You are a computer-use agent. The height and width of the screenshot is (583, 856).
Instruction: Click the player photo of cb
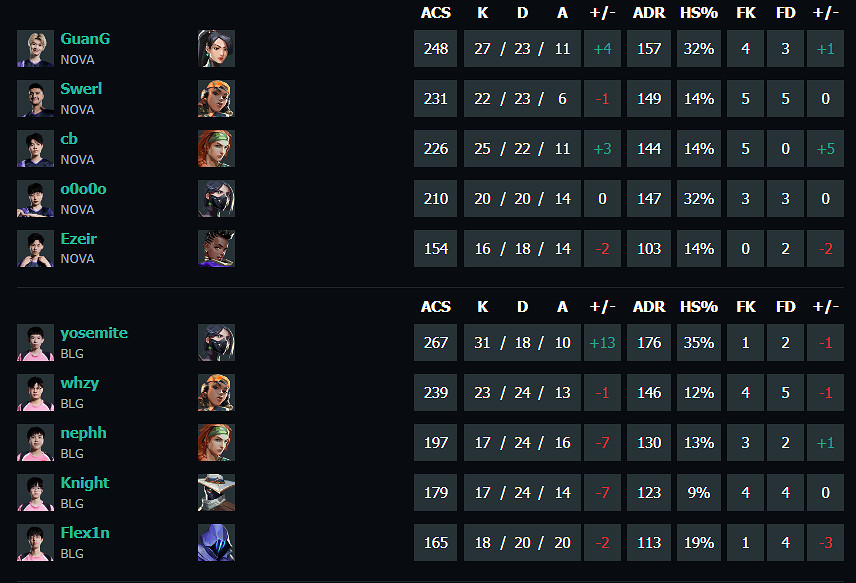(35, 149)
